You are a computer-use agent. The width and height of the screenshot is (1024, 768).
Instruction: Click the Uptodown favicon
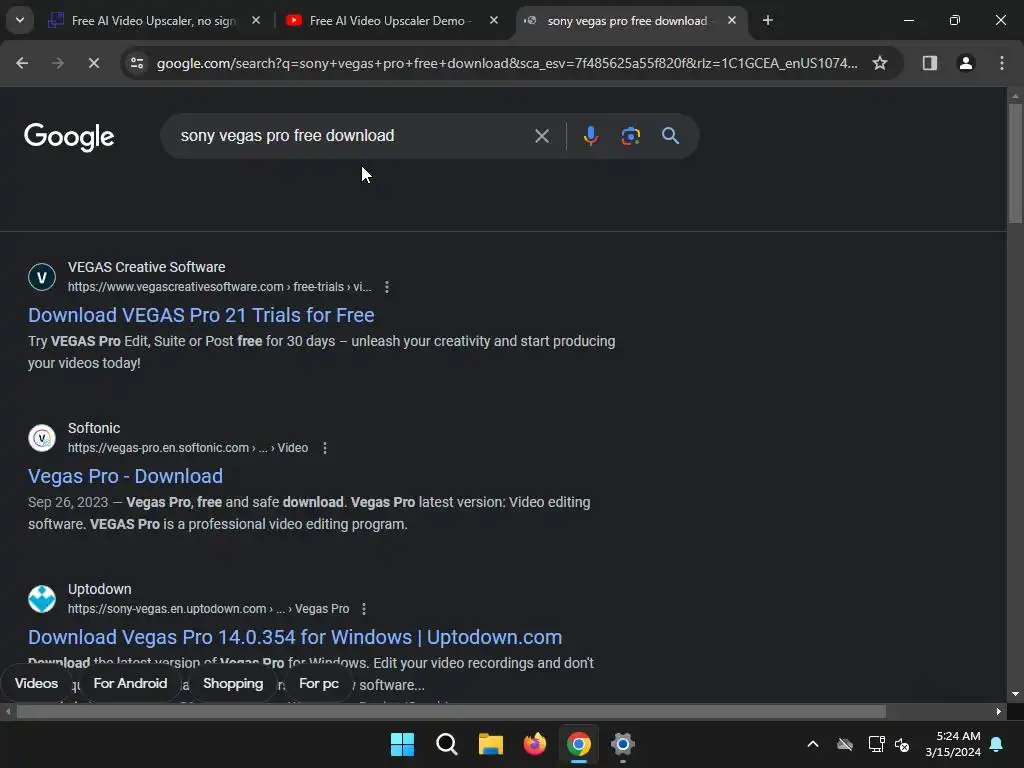42,599
